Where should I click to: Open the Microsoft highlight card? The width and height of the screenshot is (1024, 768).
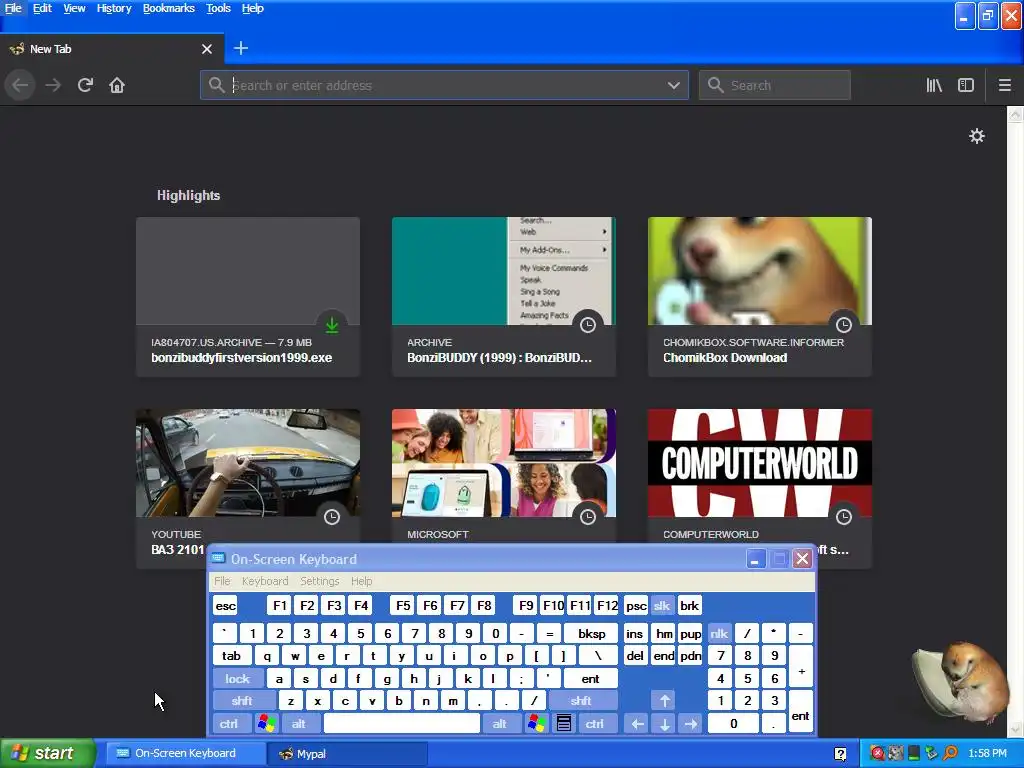[x=504, y=475]
